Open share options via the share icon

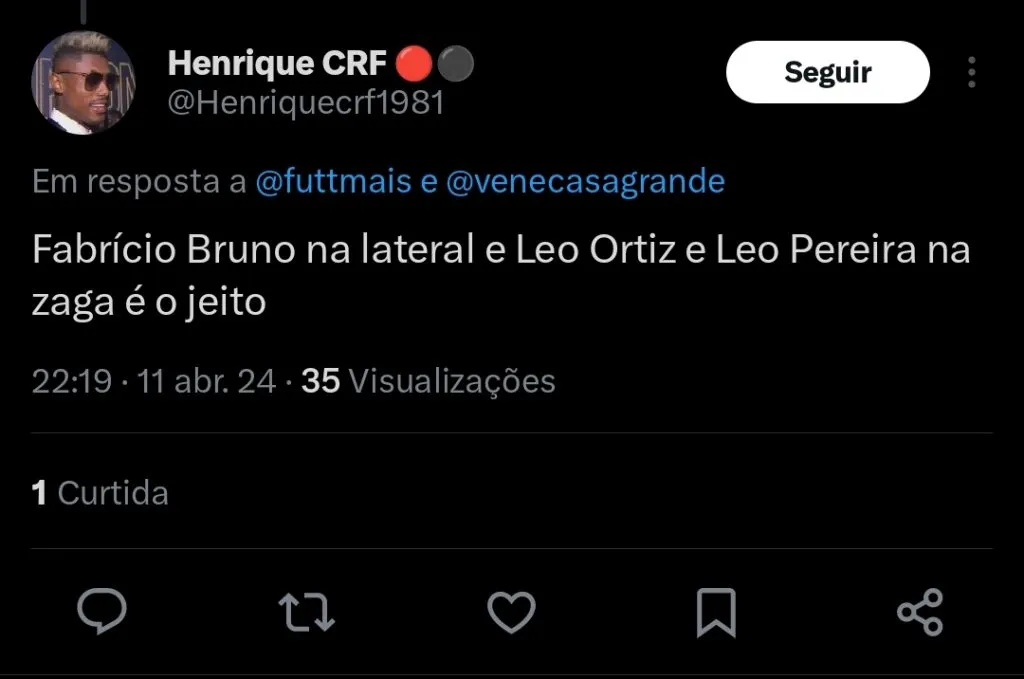pyautogui.click(x=920, y=612)
